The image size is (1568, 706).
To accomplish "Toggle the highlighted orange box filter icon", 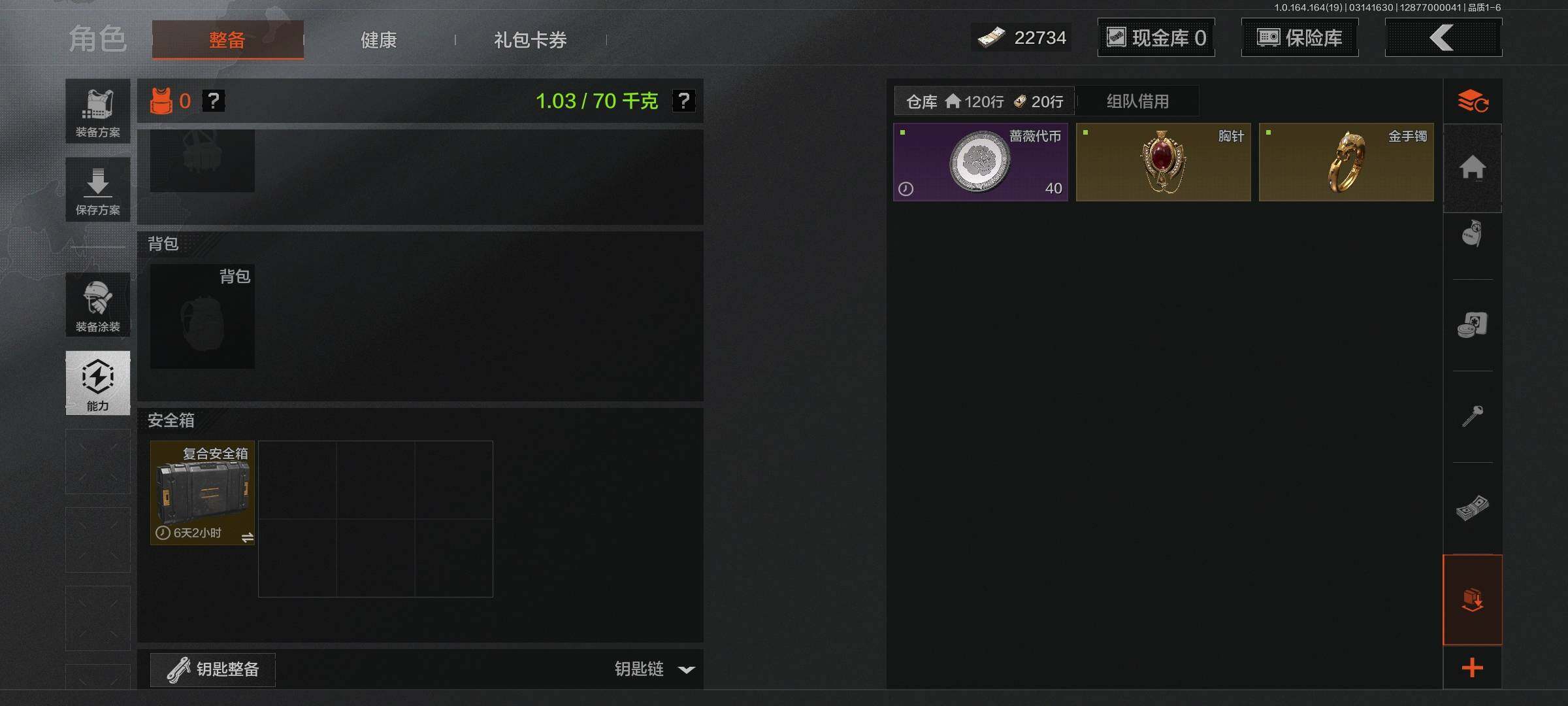I will point(1473,599).
